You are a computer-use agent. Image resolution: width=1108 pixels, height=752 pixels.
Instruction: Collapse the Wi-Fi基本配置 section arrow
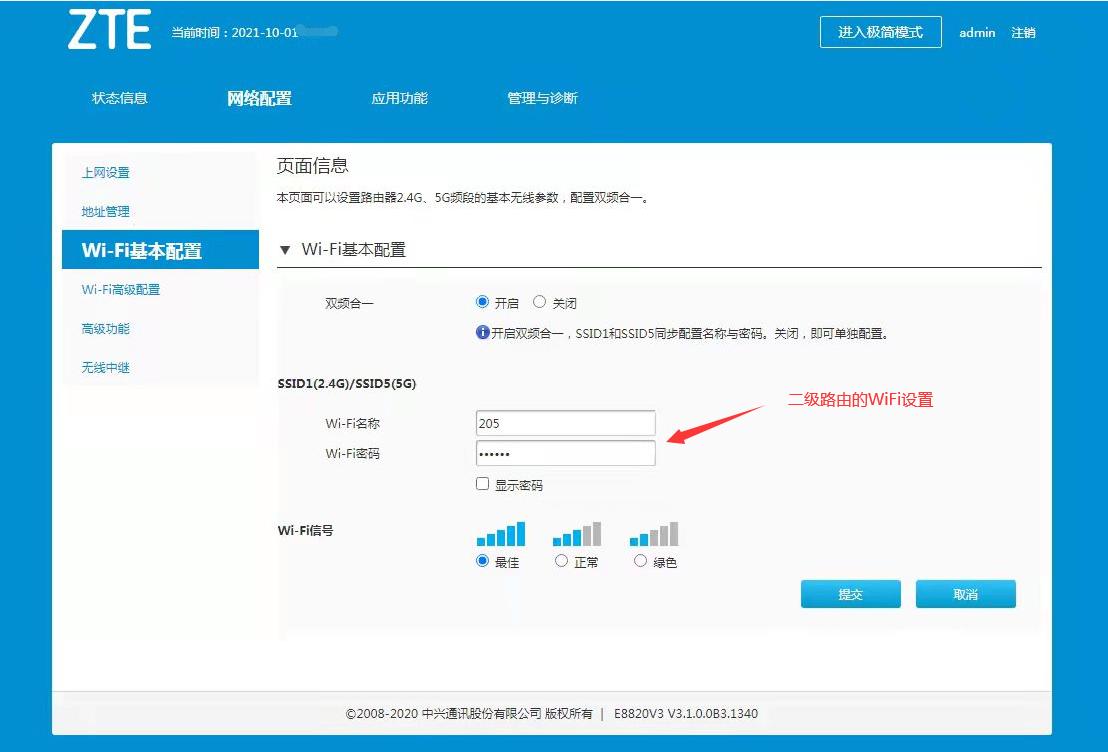tap(285, 250)
